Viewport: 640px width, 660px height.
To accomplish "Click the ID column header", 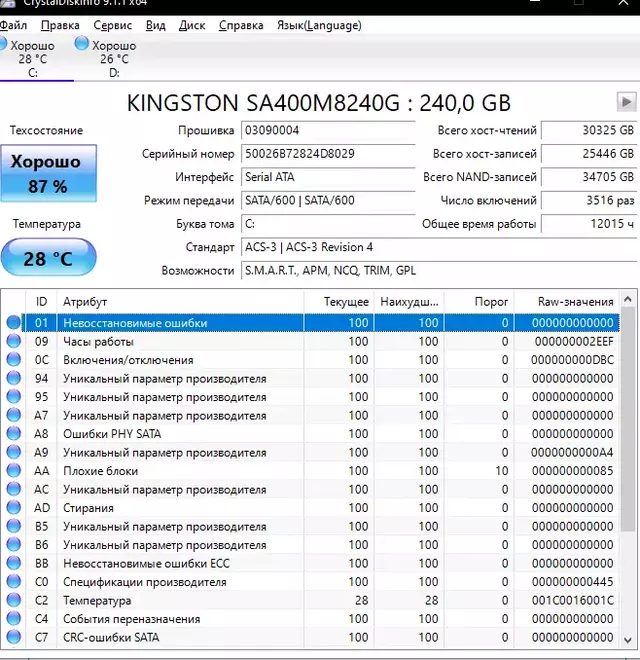I will click(41, 302).
